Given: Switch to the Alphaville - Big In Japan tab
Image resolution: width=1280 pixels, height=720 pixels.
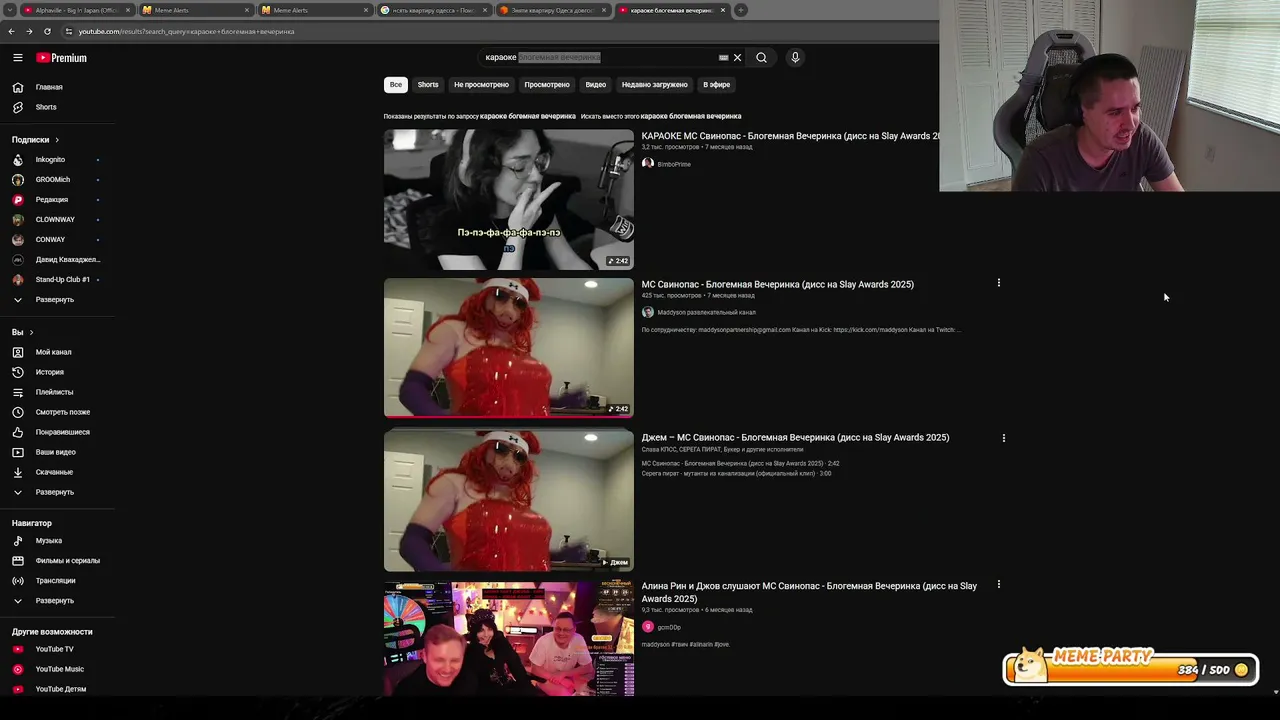Looking at the screenshot, I should (x=76, y=10).
